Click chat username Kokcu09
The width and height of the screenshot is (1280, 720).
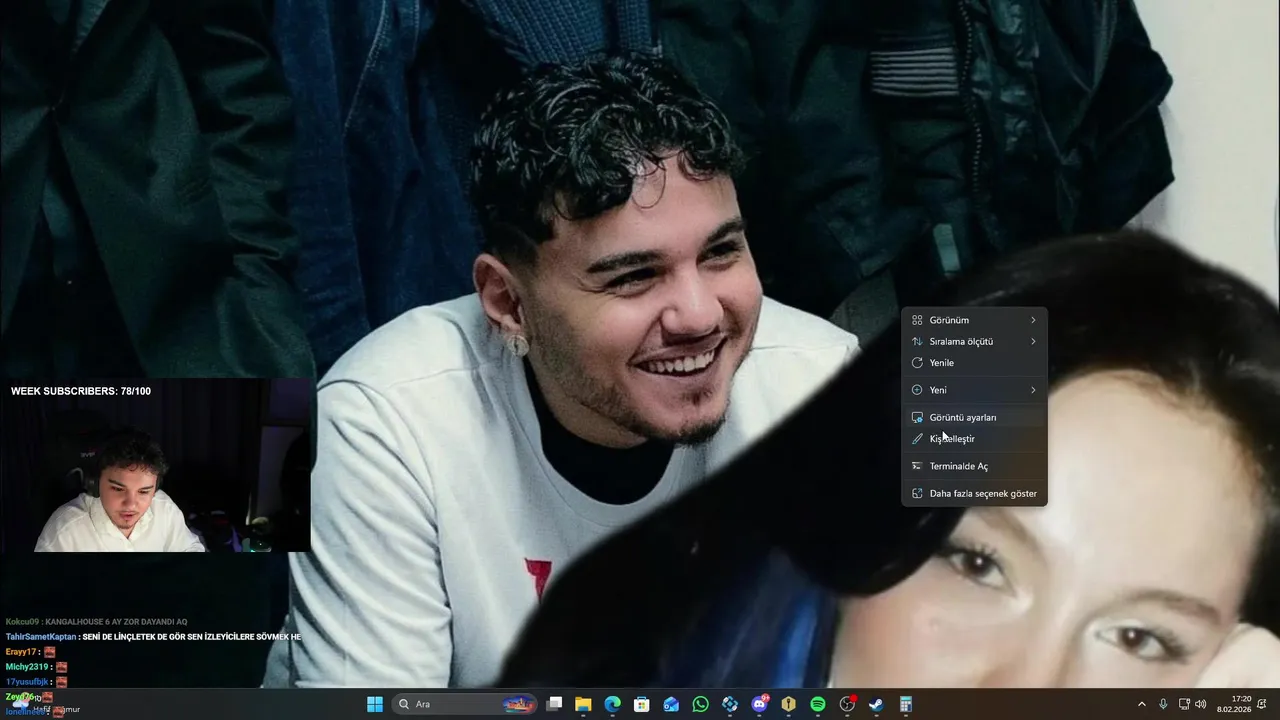point(22,622)
